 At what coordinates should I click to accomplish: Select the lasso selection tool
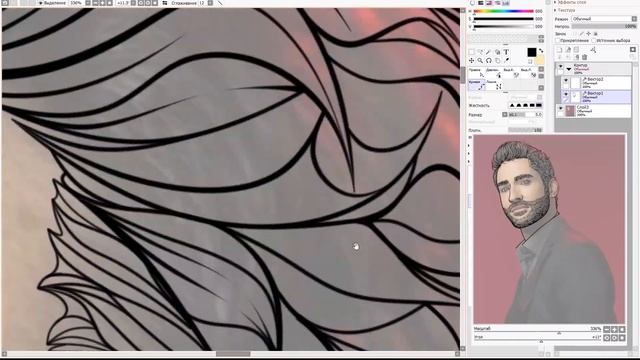pyautogui.click(x=480, y=52)
